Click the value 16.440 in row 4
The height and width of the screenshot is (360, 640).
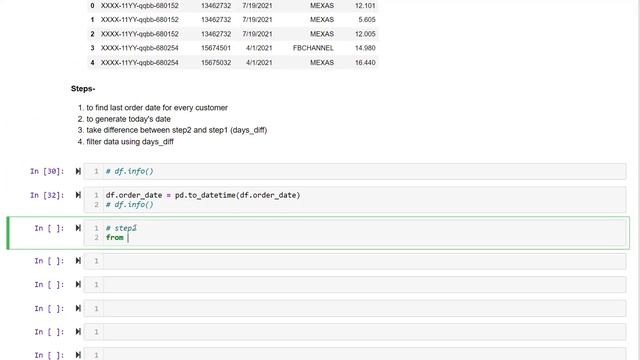click(x=365, y=62)
